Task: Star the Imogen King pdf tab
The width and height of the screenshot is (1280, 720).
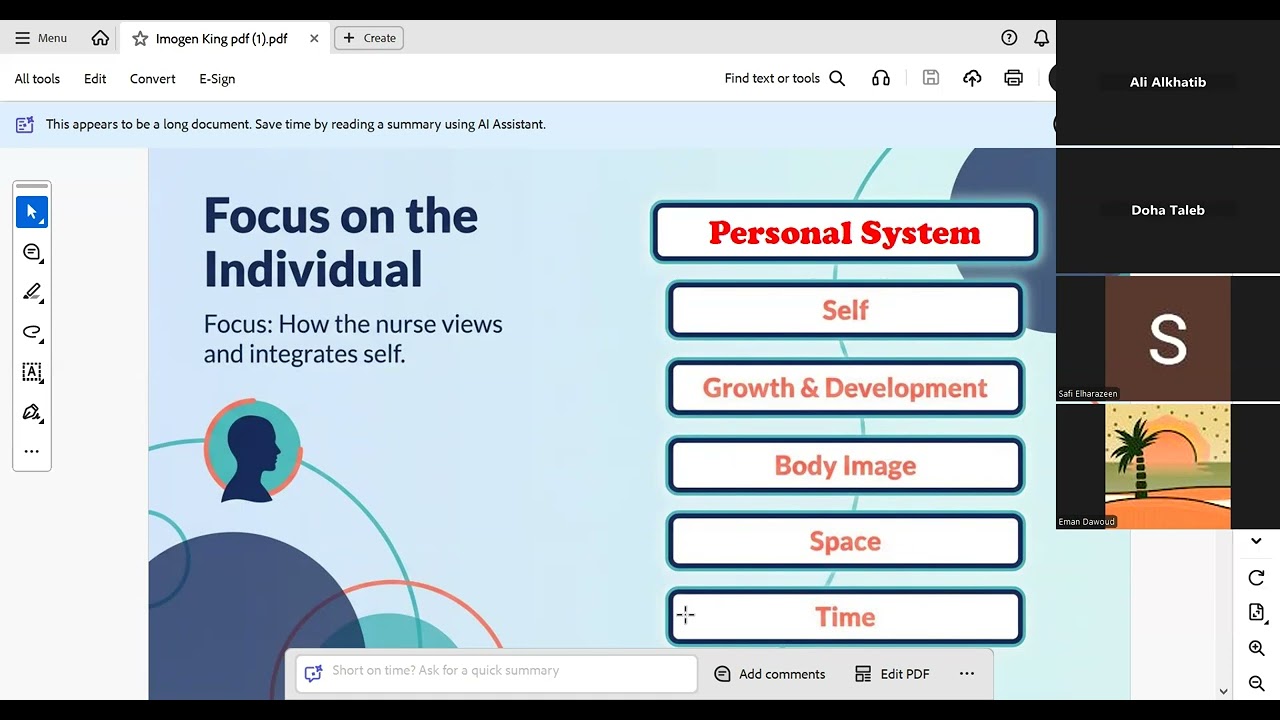Action: (140, 38)
